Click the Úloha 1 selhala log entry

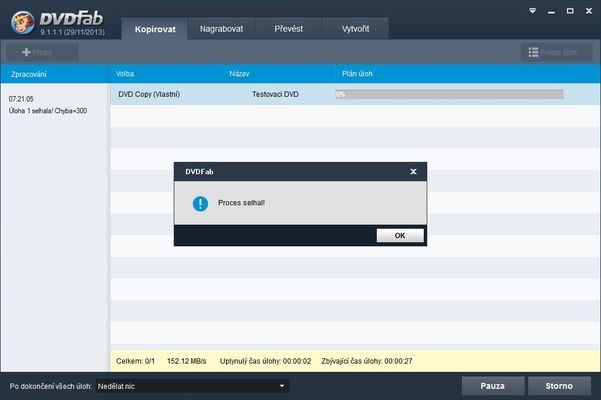(48, 111)
